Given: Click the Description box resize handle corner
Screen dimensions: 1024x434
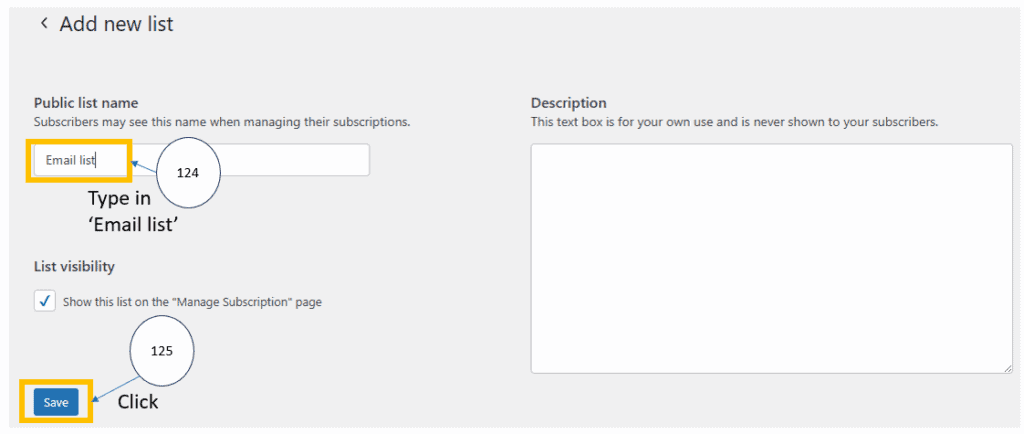Looking at the screenshot, I should coord(1007,367).
